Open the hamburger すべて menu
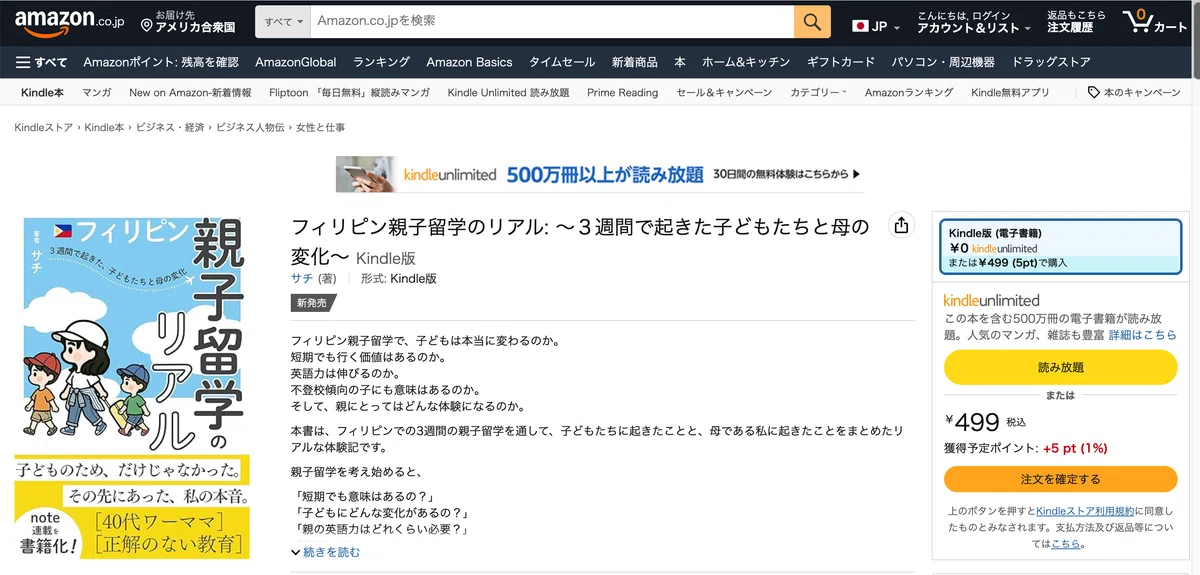This screenshot has width=1200, height=575. 41,62
